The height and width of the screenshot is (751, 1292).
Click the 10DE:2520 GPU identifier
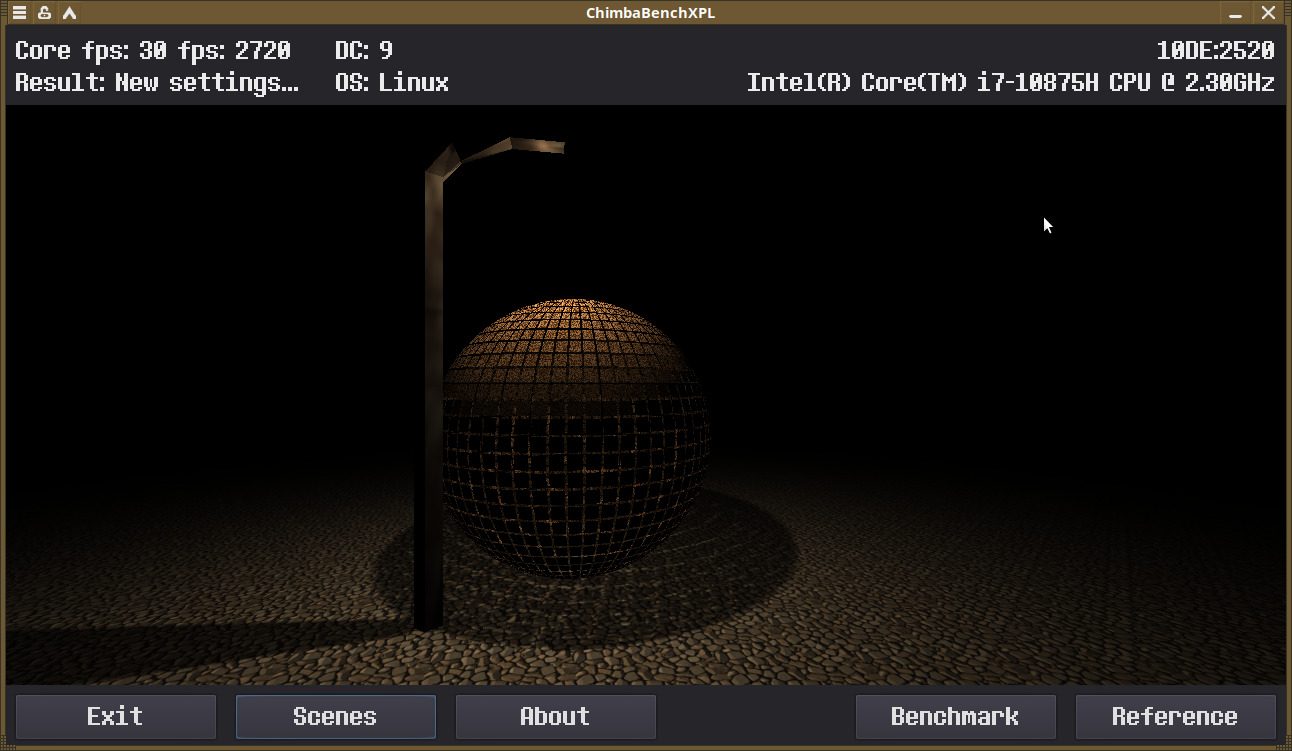pyautogui.click(x=1215, y=50)
